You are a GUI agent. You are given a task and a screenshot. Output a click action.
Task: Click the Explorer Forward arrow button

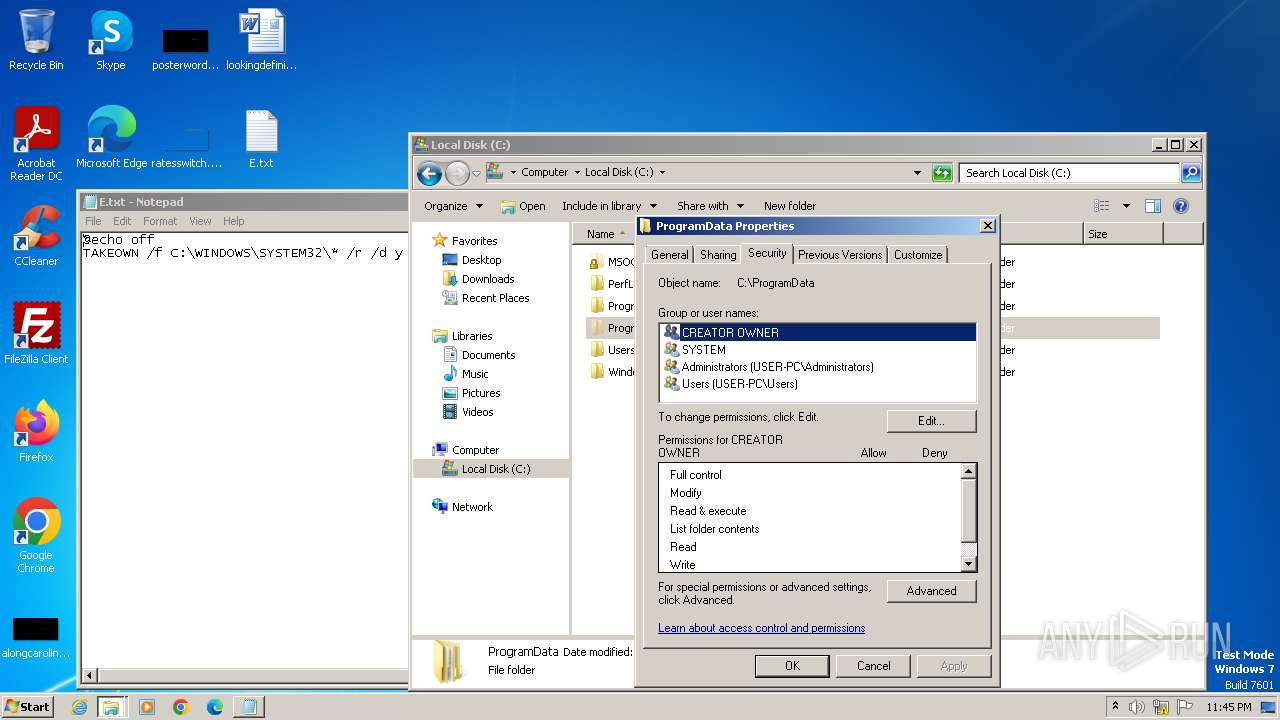click(x=457, y=173)
